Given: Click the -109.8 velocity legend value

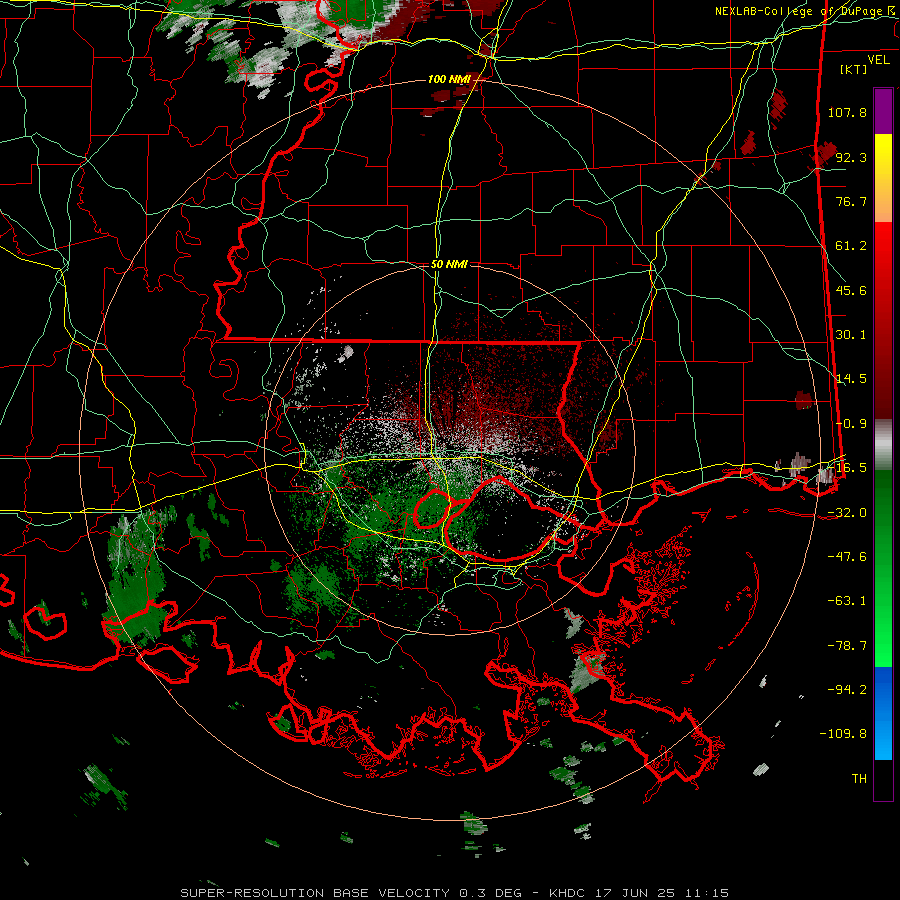Looking at the screenshot, I should (x=843, y=734).
